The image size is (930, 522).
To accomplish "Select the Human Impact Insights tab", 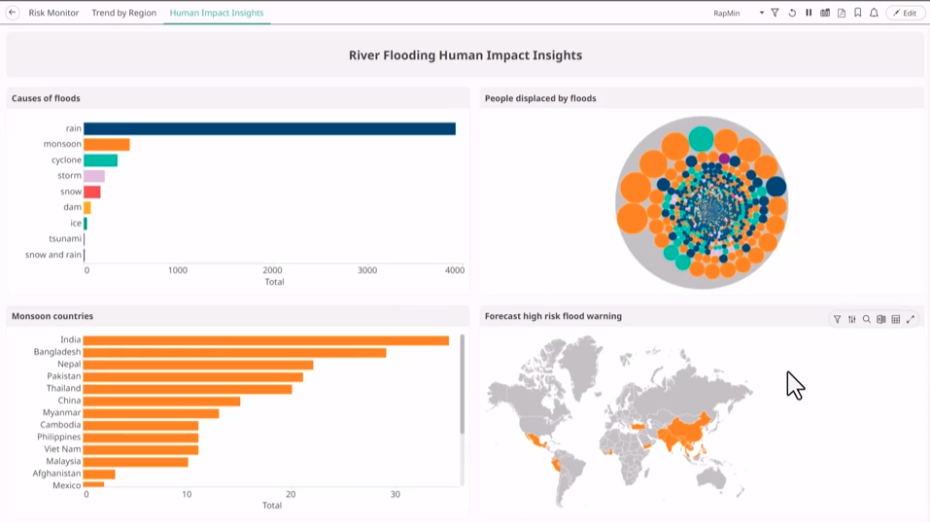I will pyautogui.click(x=217, y=13).
